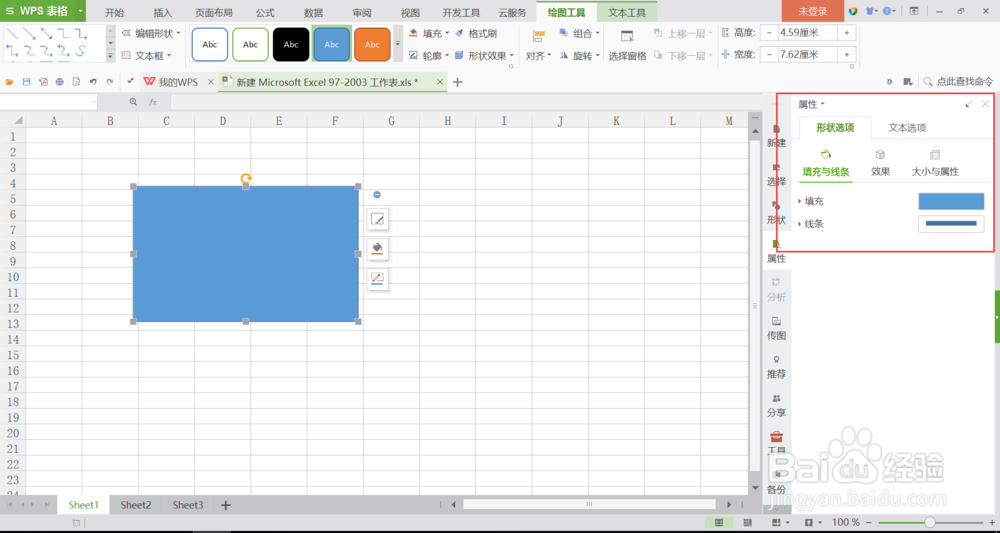Open the 推荐 sidebar item
This screenshot has width=1000, height=533.
click(776, 367)
